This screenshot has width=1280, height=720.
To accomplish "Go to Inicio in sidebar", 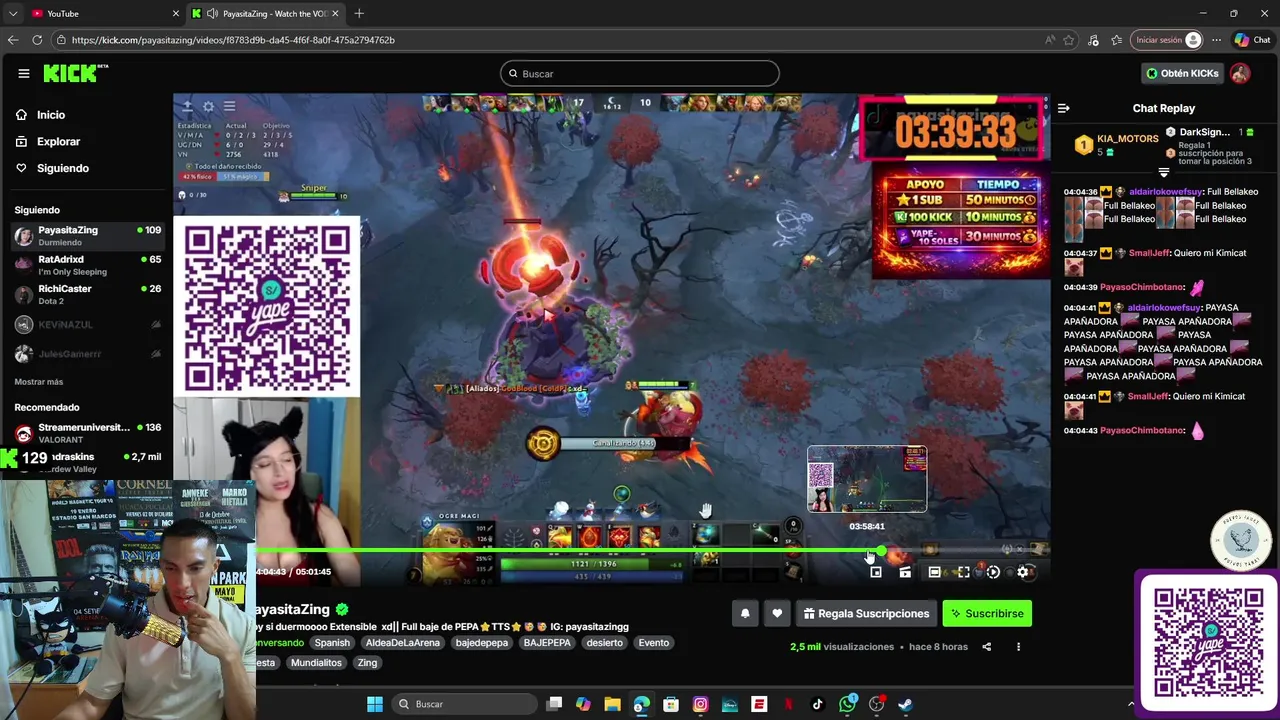I will (51, 115).
